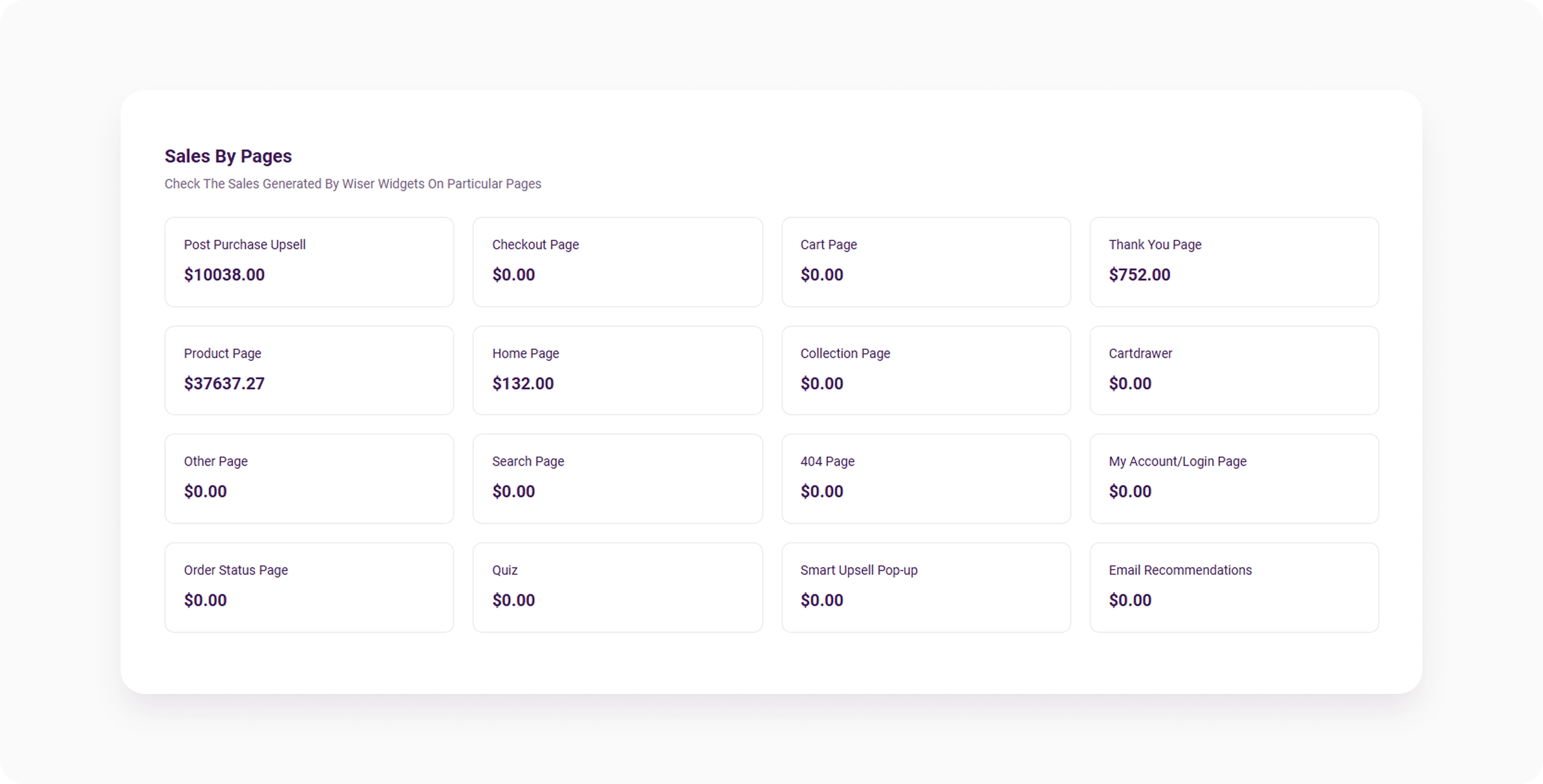
Task: Click the Other Page card
Action: (309, 478)
